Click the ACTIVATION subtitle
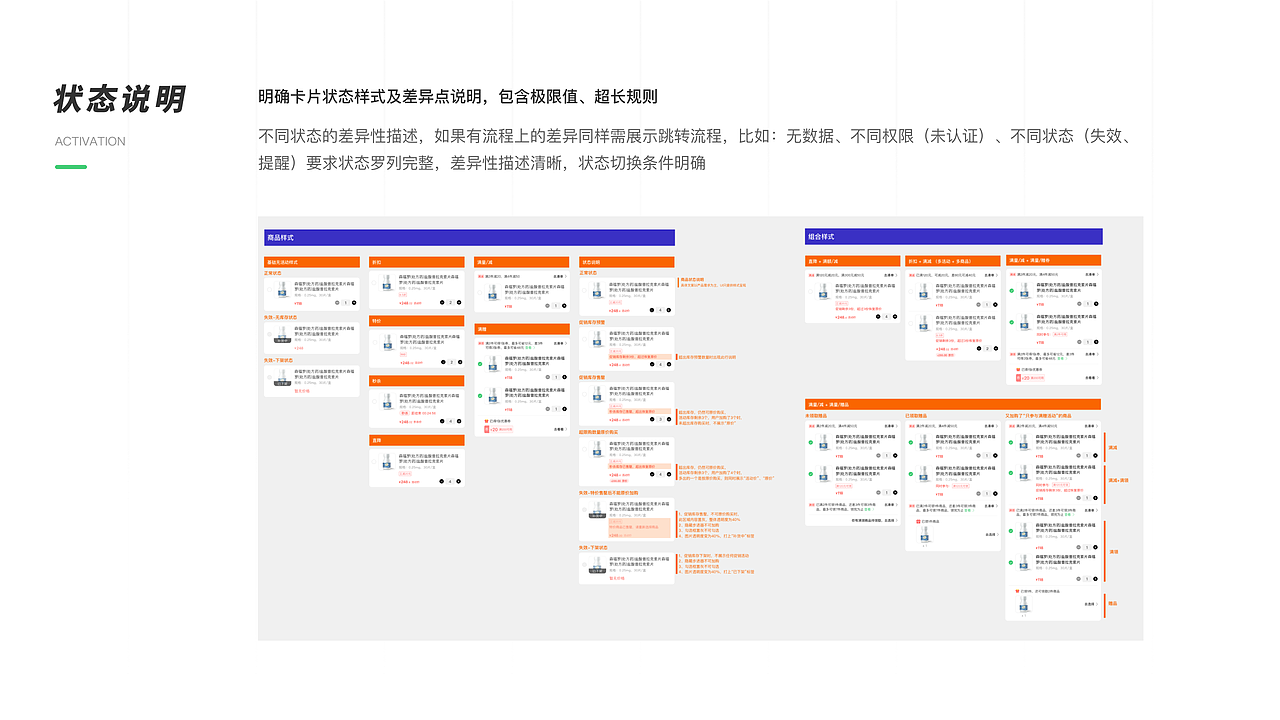1280x720 pixels. [90, 141]
